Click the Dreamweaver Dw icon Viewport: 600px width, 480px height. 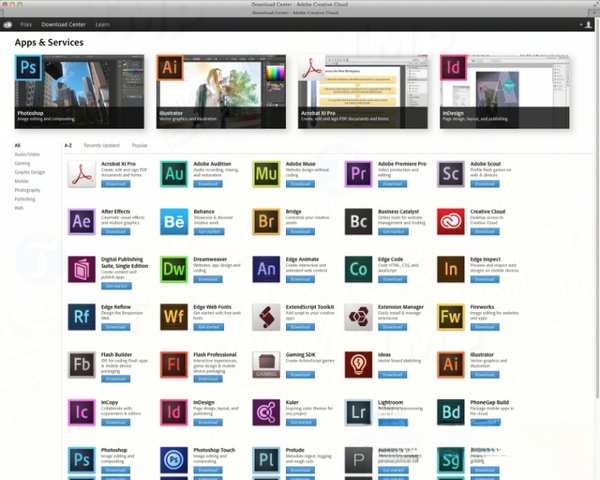click(174, 269)
